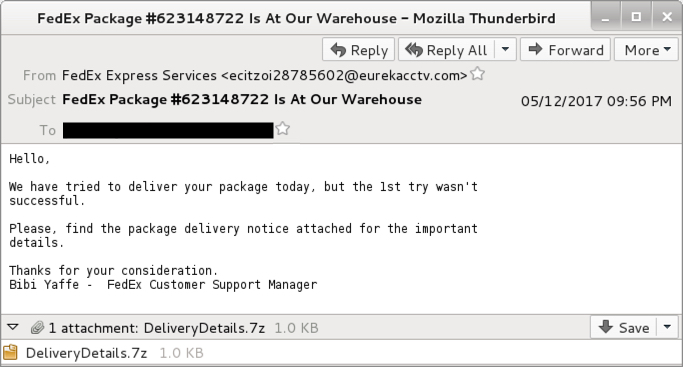The width and height of the screenshot is (683, 367).
Task: Click the DeliveryDetails.7z archive file icon
Action: tap(10, 352)
